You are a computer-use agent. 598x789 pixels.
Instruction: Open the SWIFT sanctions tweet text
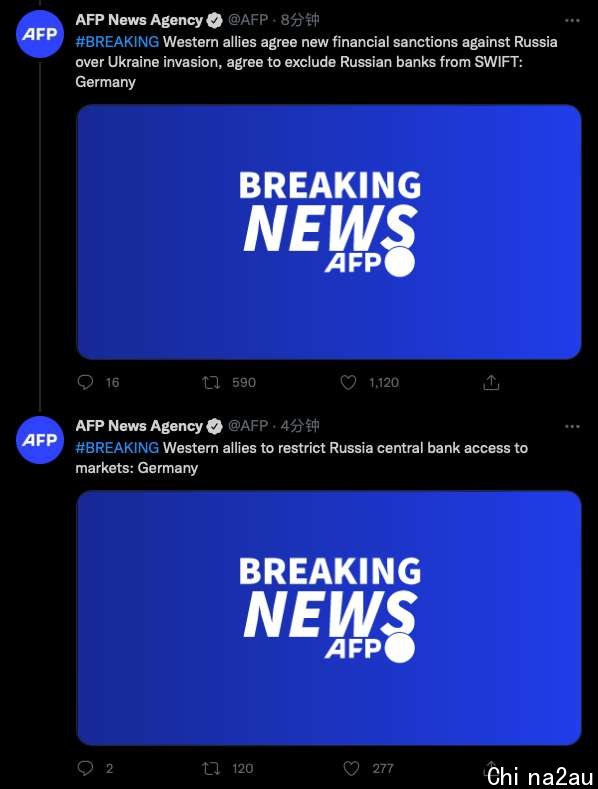[317, 61]
